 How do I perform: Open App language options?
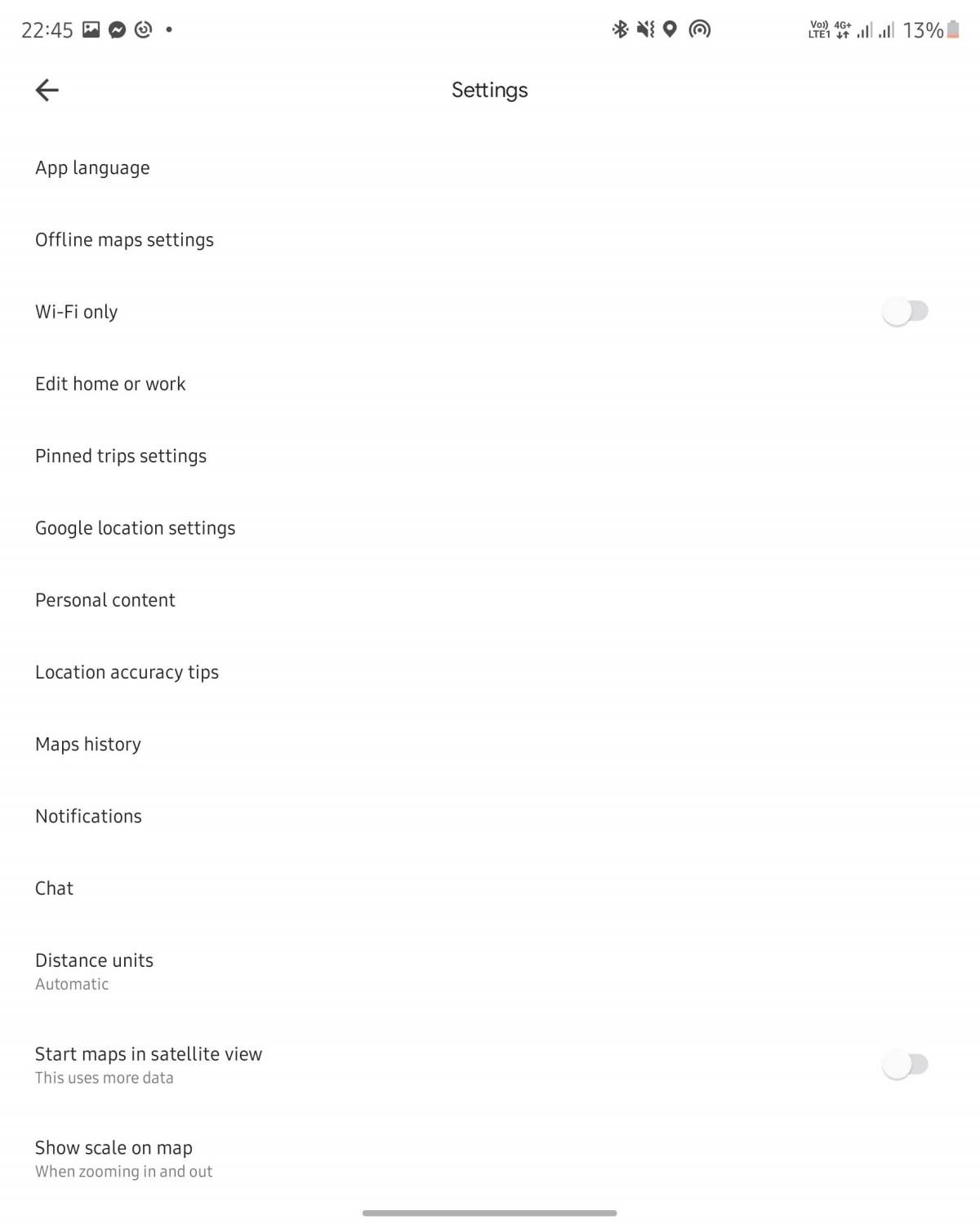92,168
